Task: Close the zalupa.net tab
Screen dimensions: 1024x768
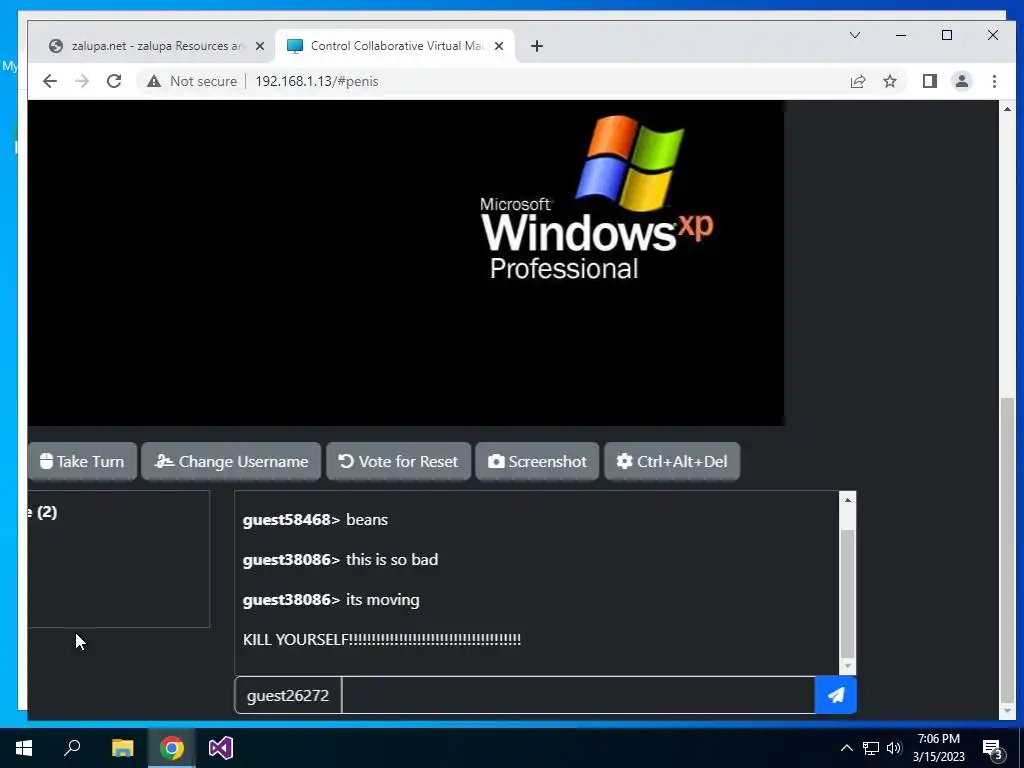Action: pyautogui.click(x=259, y=46)
